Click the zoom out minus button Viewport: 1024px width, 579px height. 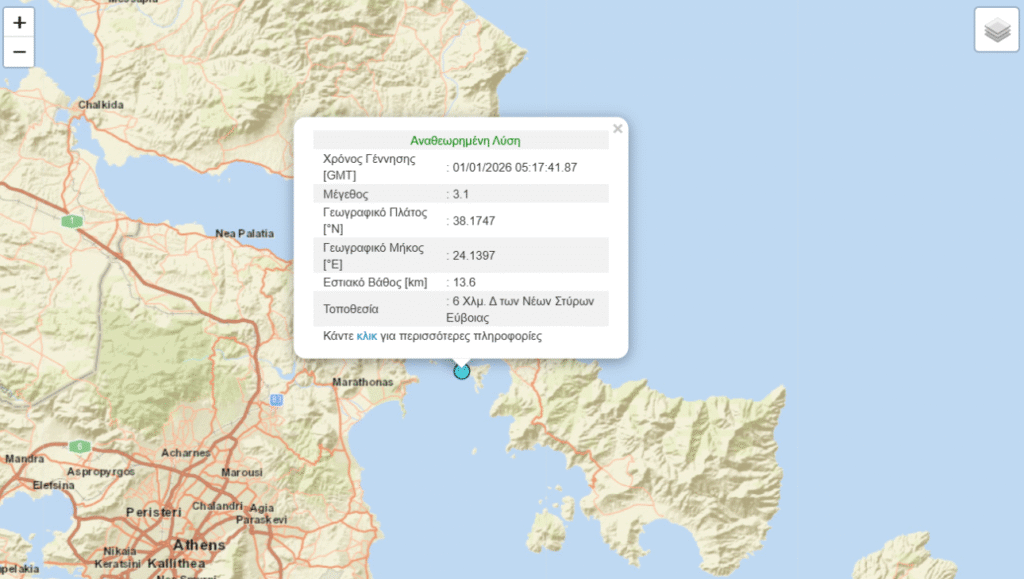pyautogui.click(x=19, y=52)
